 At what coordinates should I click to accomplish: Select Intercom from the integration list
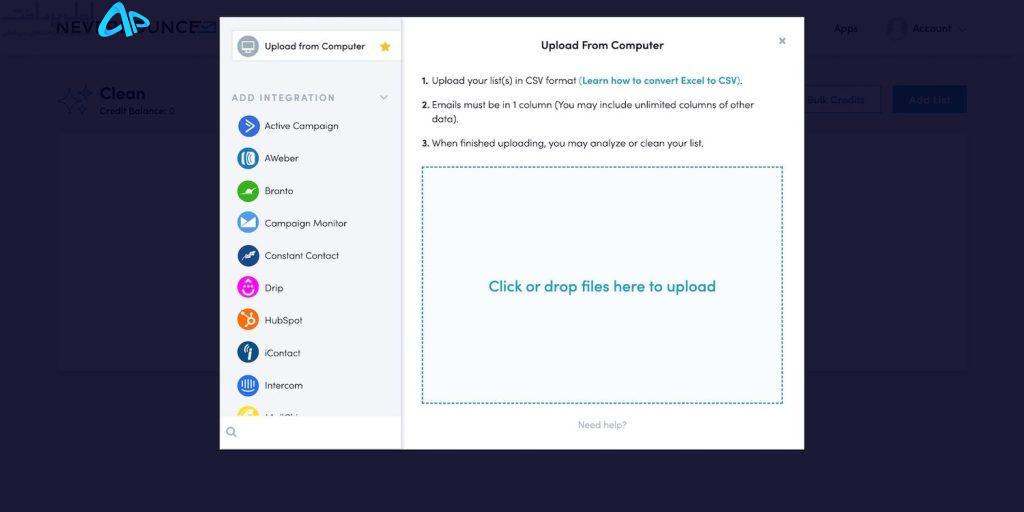pos(283,385)
